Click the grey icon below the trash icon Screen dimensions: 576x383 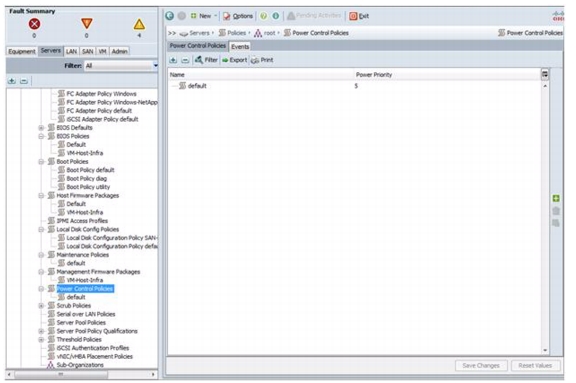[556, 223]
